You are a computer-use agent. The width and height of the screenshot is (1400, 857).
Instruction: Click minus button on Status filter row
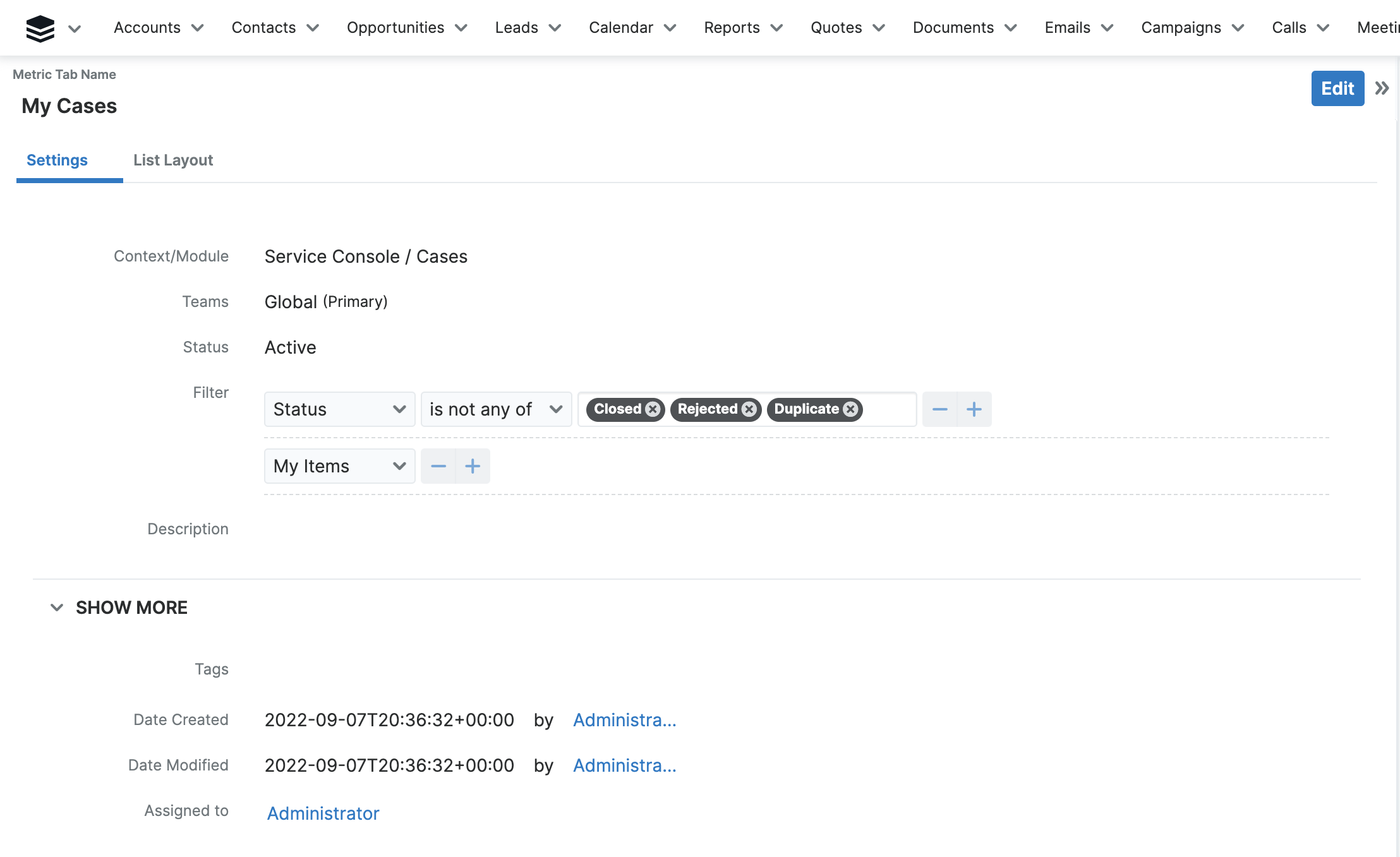pos(939,409)
